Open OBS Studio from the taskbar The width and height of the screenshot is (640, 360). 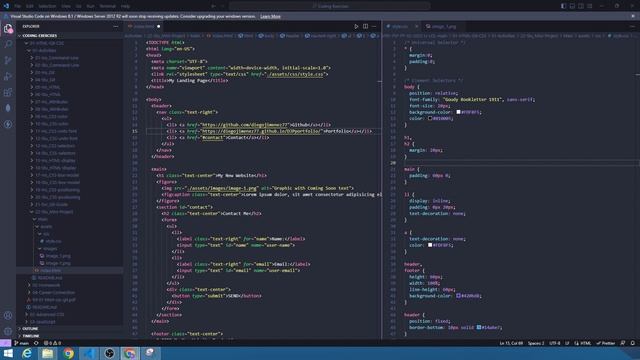(109, 353)
